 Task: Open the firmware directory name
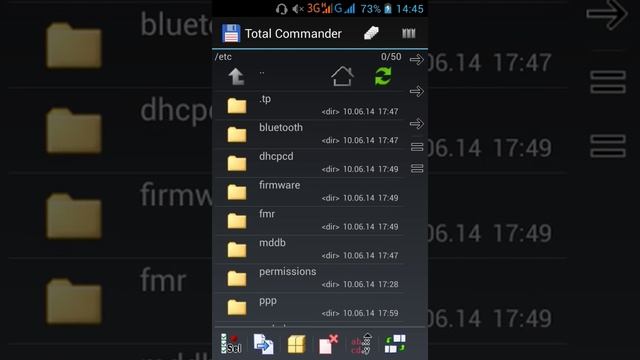(x=280, y=185)
